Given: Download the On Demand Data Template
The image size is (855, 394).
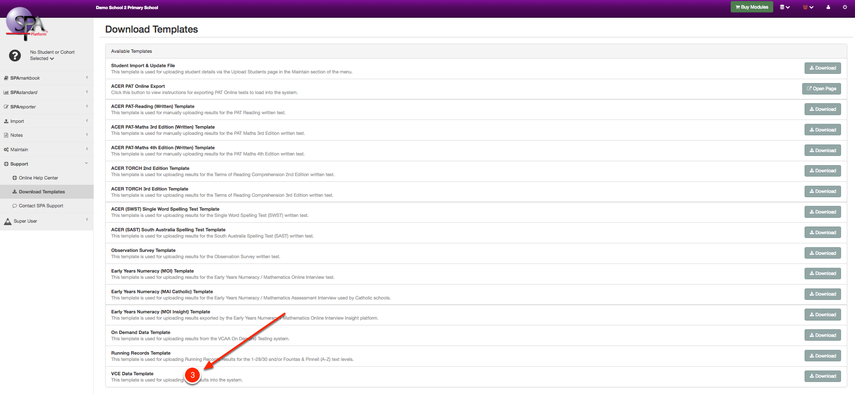Looking at the screenshot, I should [823, 335].
